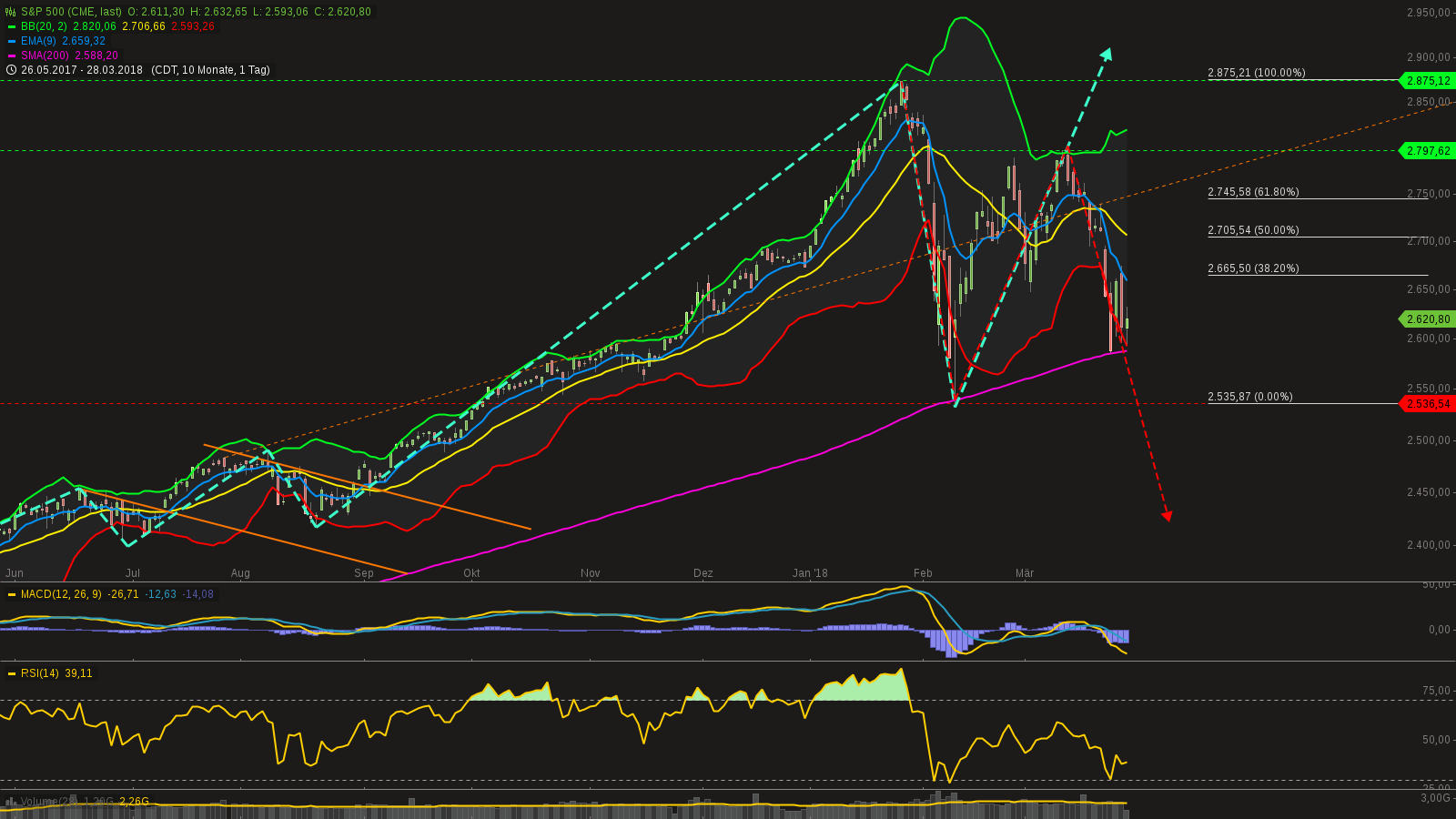Click the green 2.875,12 price tag
Screen dimensions: 1456x819
click(1427, 80)
